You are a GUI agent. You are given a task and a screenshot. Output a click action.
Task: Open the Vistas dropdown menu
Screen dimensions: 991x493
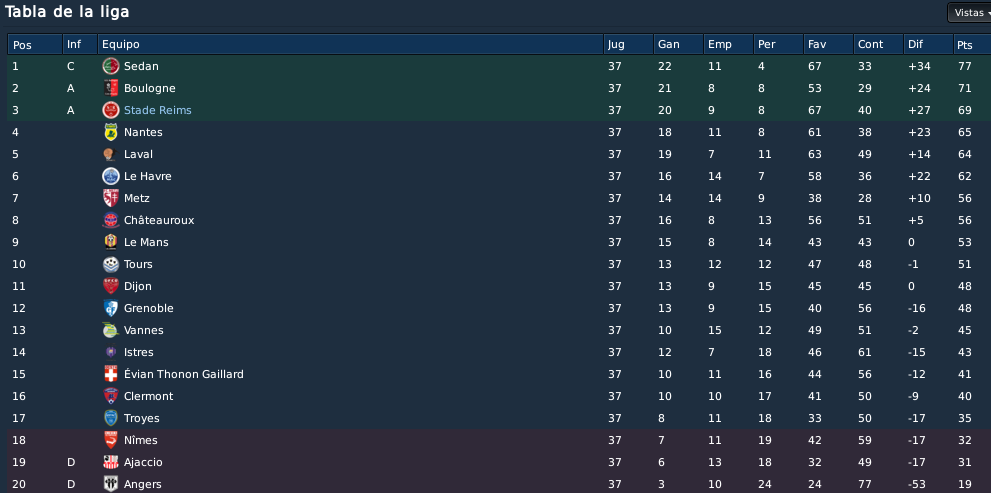pos(969,13)
